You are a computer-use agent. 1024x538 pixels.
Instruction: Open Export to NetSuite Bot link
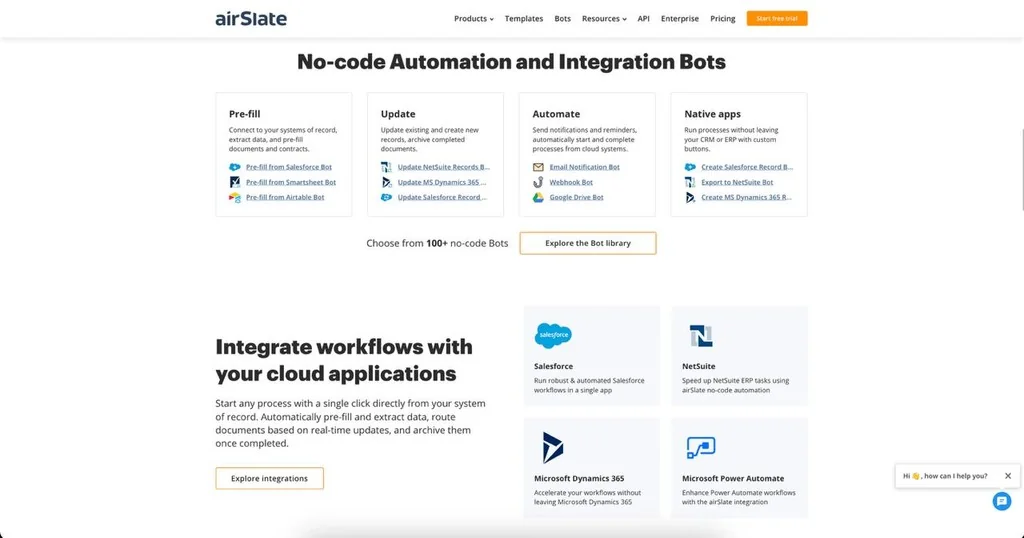point(737,182)
